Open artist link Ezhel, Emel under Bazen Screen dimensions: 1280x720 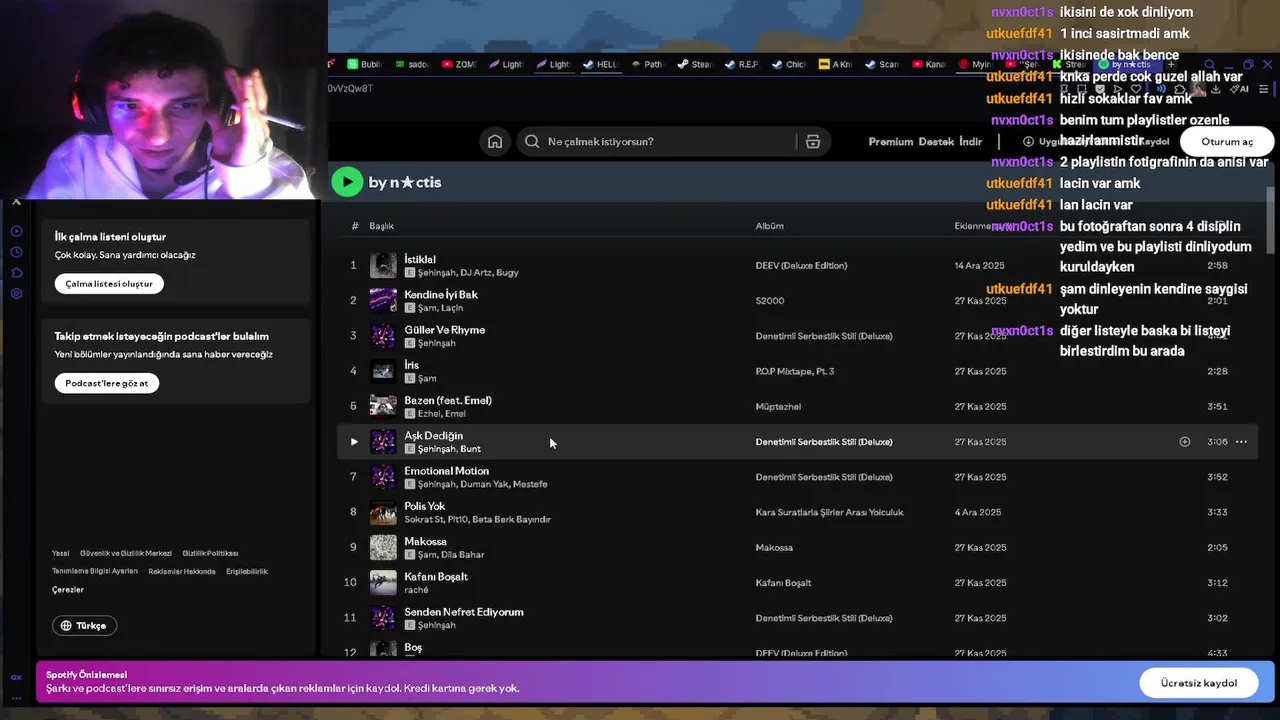click(441, 413)
